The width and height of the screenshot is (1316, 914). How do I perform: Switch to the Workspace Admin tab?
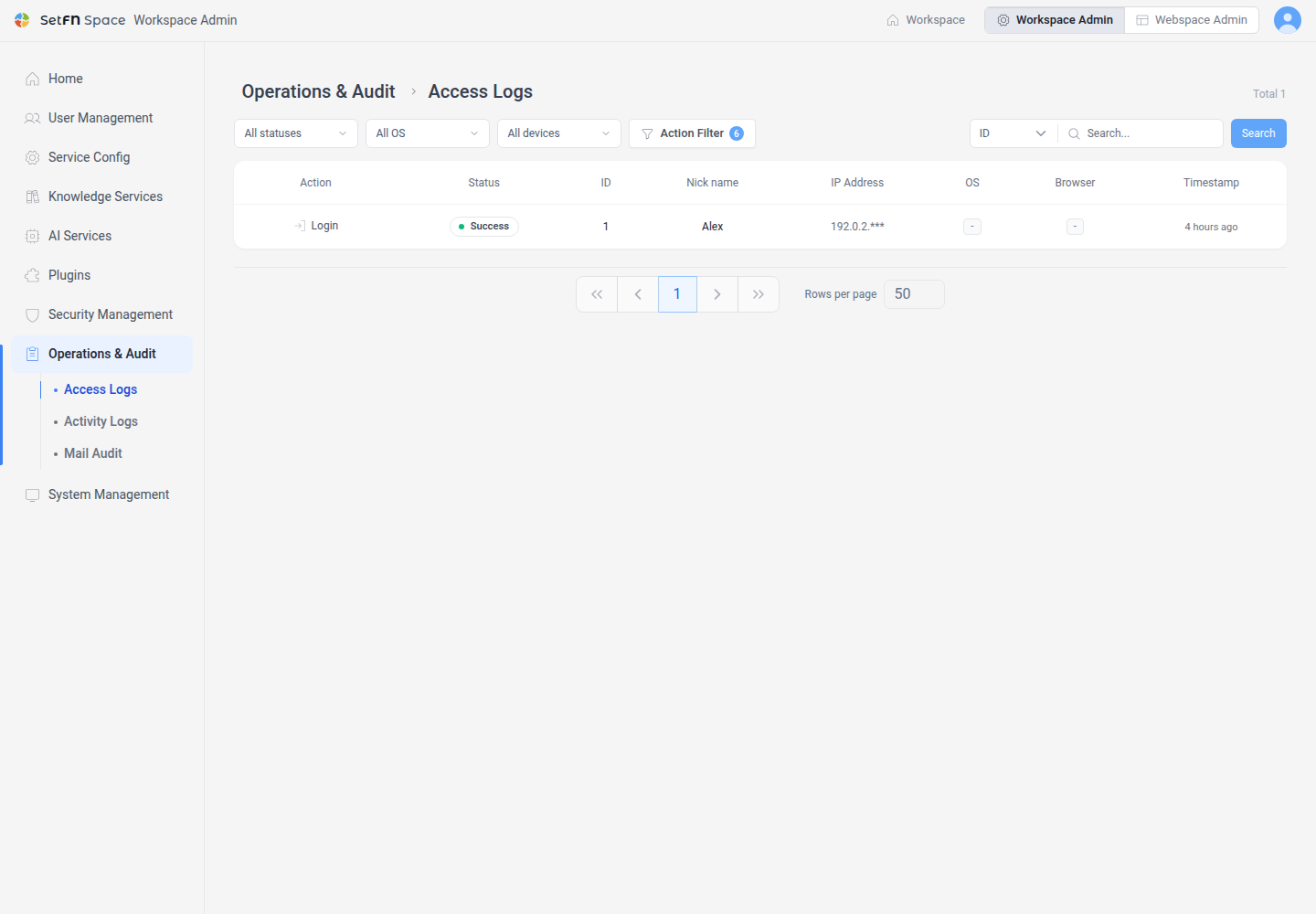(x=1055, y=20)
